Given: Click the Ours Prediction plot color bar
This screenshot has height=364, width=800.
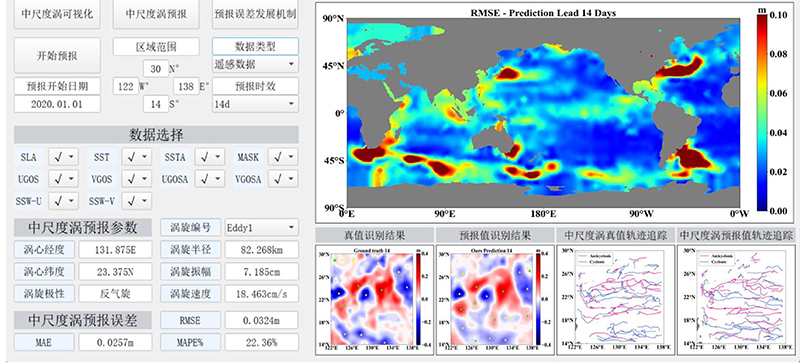Looking at the screenshot, I should [x=539, y=299].
